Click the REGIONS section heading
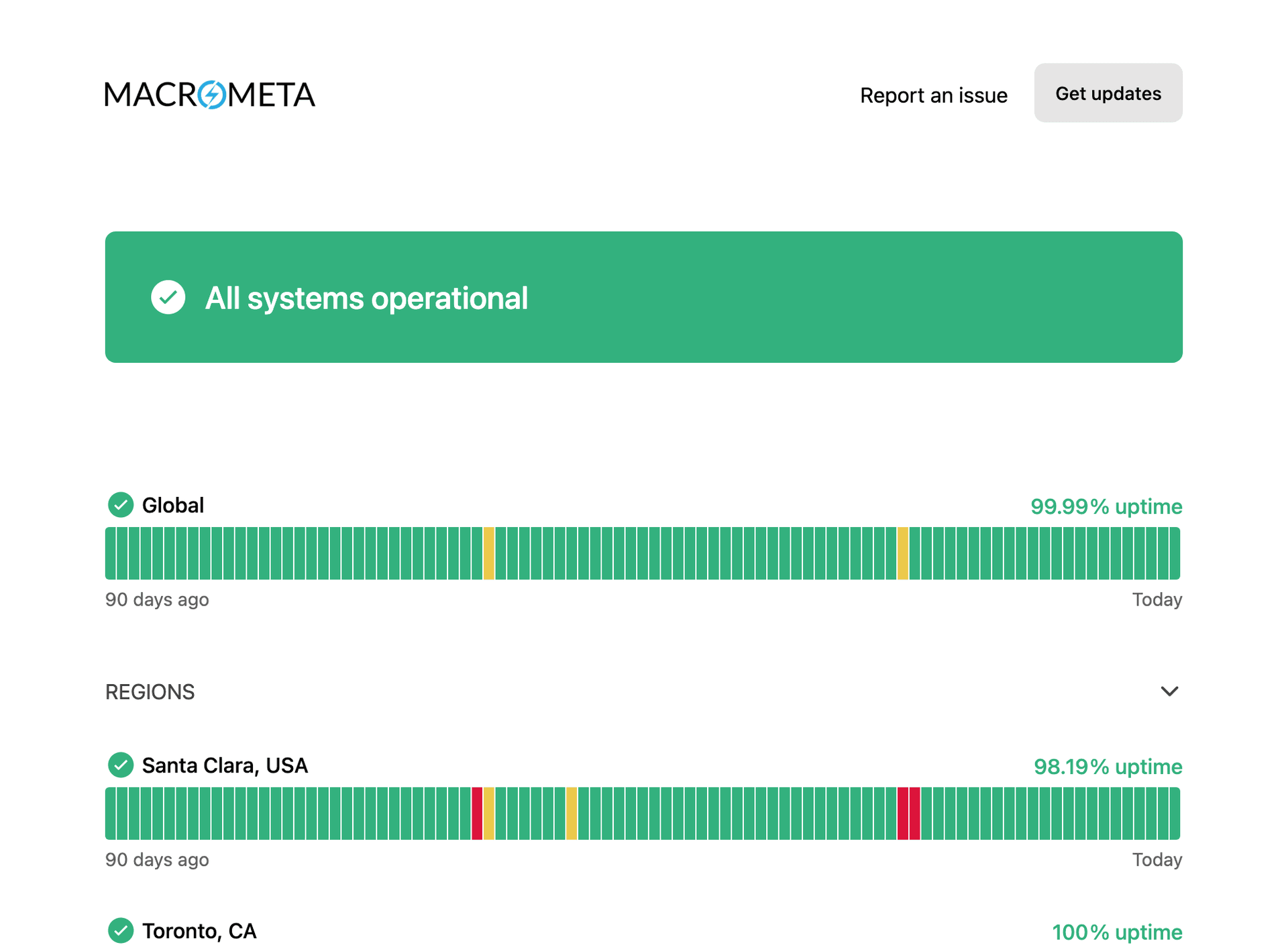 [x=150, y=691]
